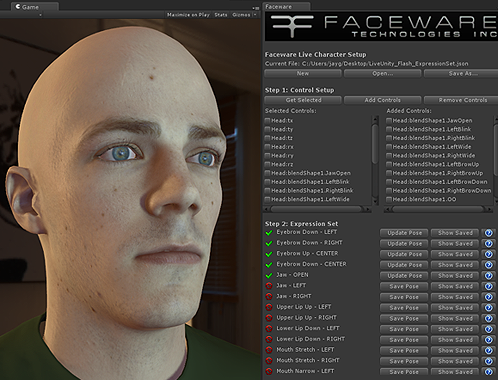Click the blue help icon for Mouth Stretch - LEFT
The height and width of the screenshot is (380, 498).
(488, 351)
